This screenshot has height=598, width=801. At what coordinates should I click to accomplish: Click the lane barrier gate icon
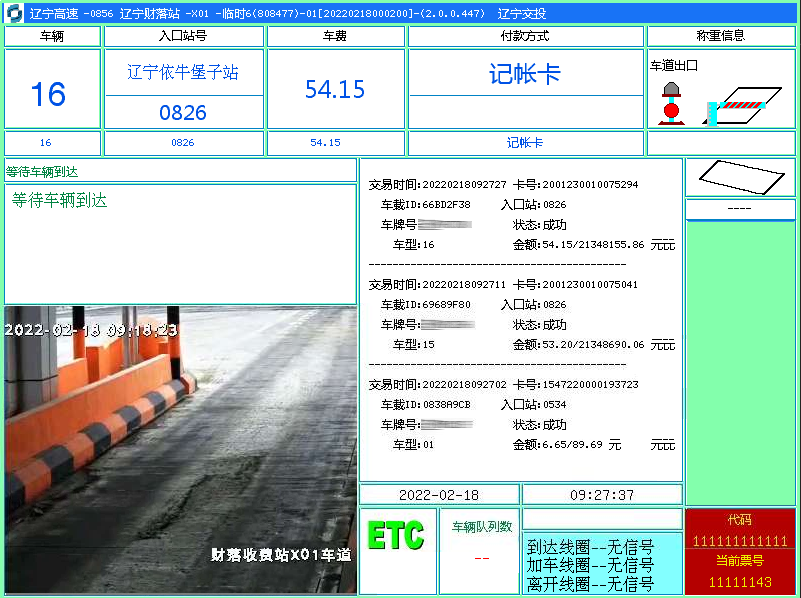coord(740,105)
